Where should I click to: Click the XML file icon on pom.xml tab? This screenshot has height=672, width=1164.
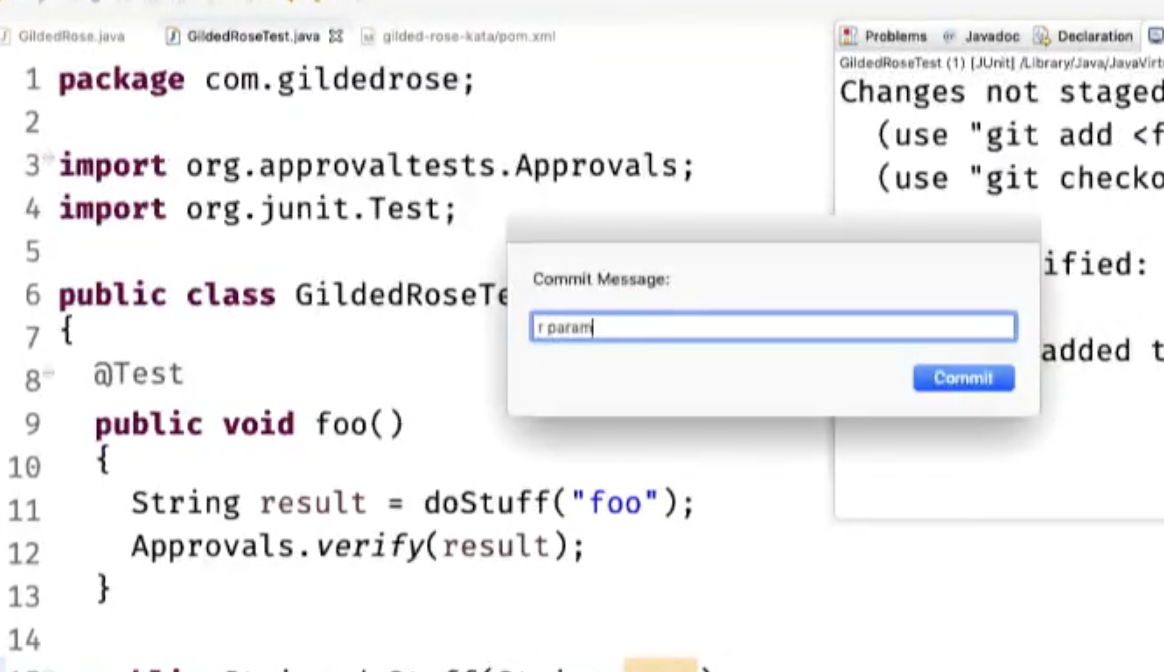(367, 36)
